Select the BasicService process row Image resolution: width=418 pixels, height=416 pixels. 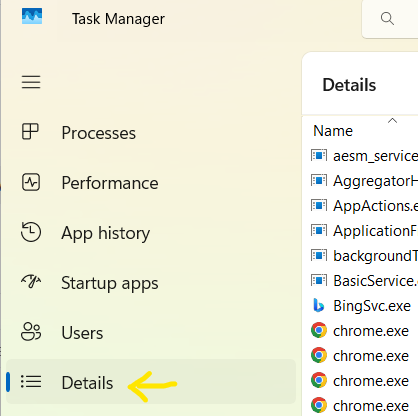pyautogui.click(x=364, y=281)
